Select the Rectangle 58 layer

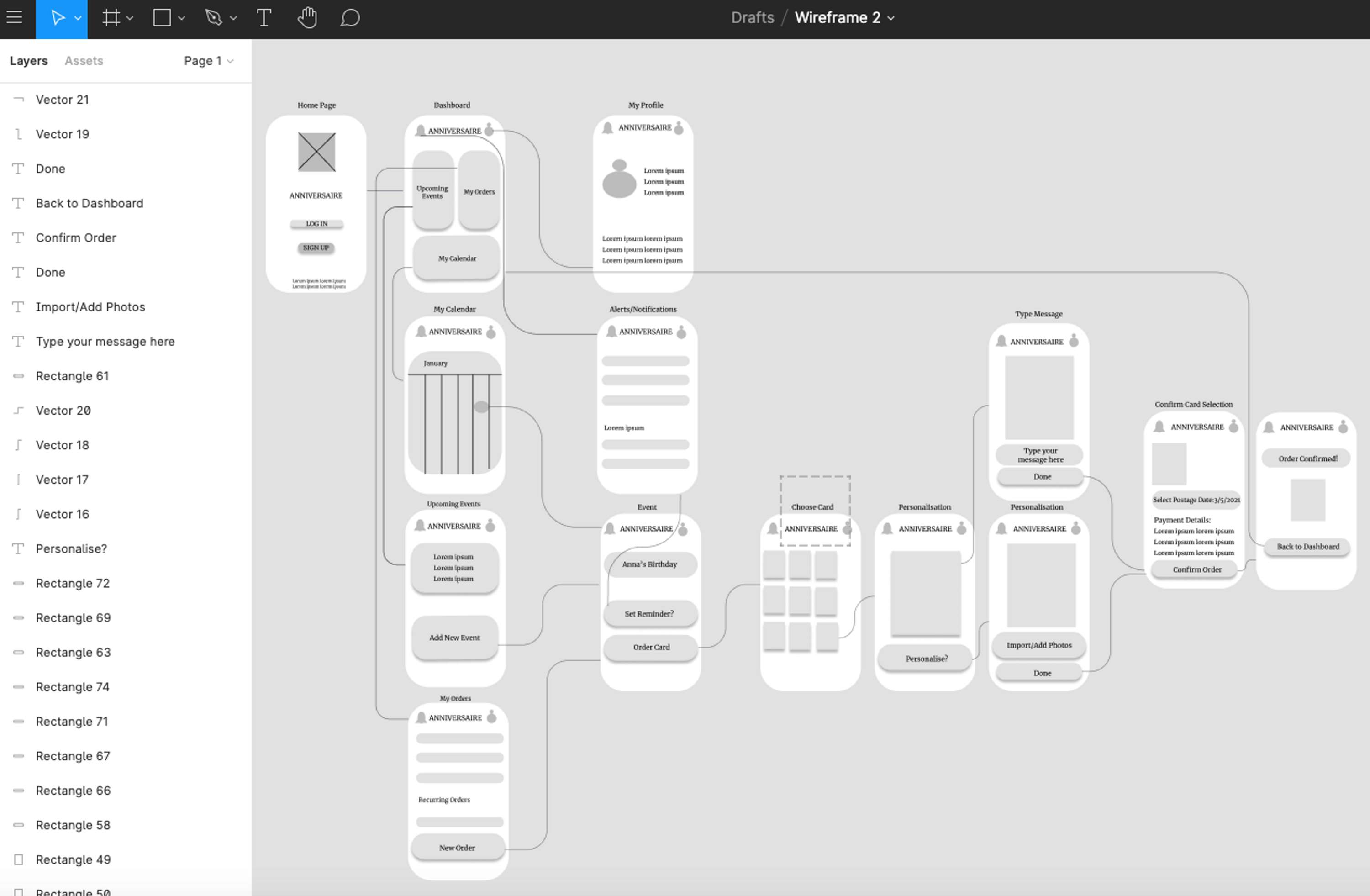coord(126,825)
